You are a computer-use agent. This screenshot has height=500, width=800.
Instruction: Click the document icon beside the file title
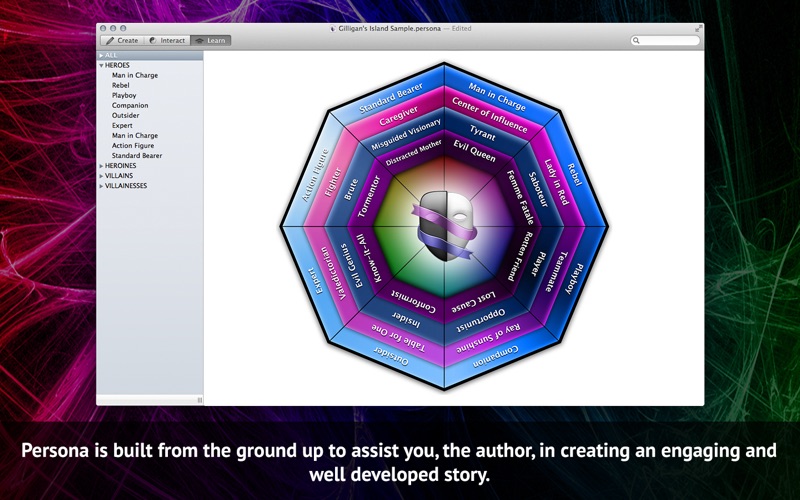click(x=332, y=29)
